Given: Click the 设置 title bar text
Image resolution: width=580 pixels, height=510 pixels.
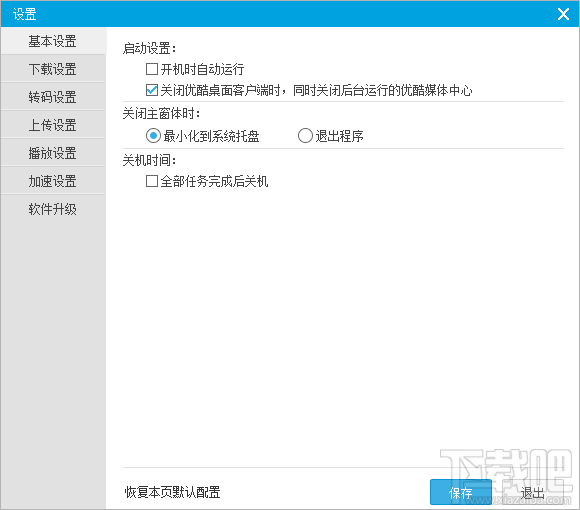Looking at the screenshot, I should [25, 14].
